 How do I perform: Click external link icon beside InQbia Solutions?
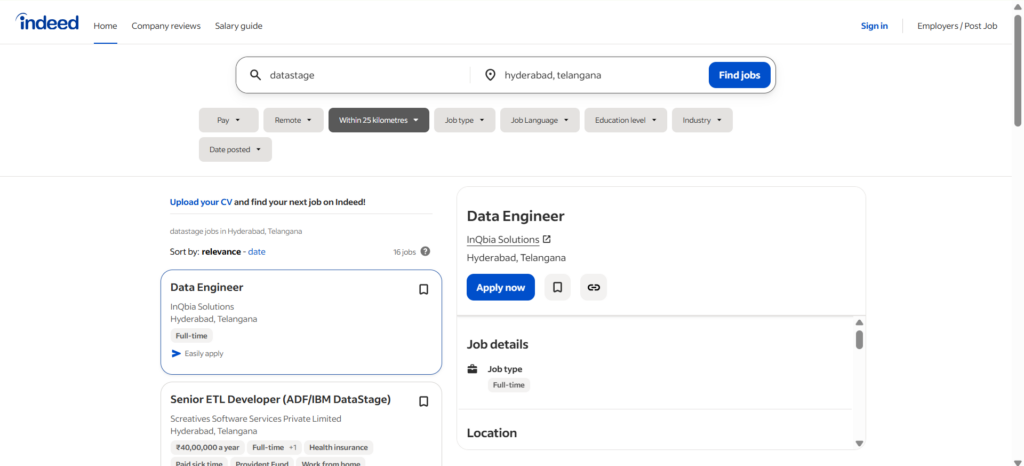pos(547,239)
